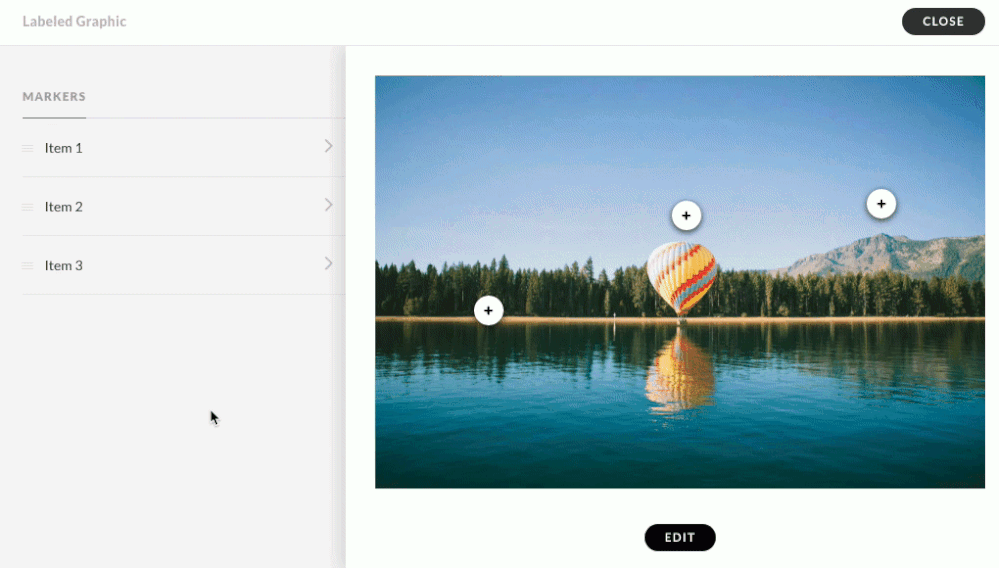Select the Item 3 marker entry

coord(183,265)
